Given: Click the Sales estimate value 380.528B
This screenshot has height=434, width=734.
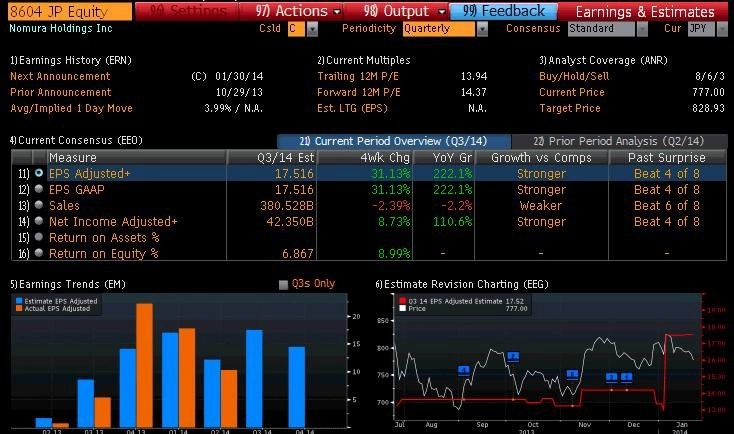Looking at the screenshot, I should tap(286, 206).
